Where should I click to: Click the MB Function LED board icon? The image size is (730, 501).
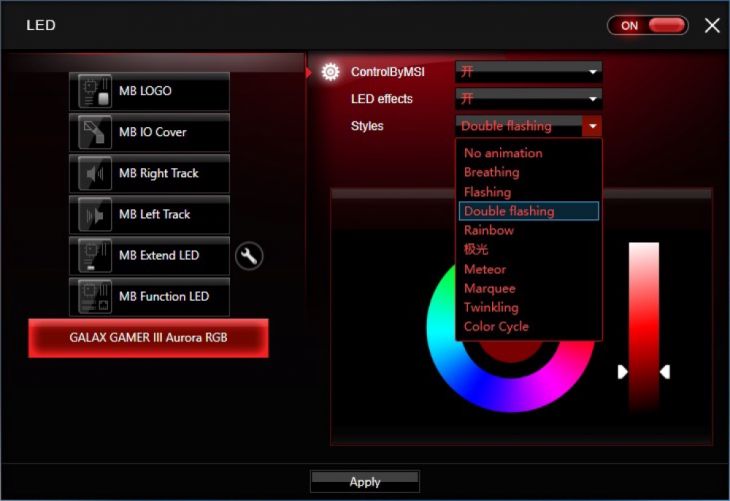(95, 297)
